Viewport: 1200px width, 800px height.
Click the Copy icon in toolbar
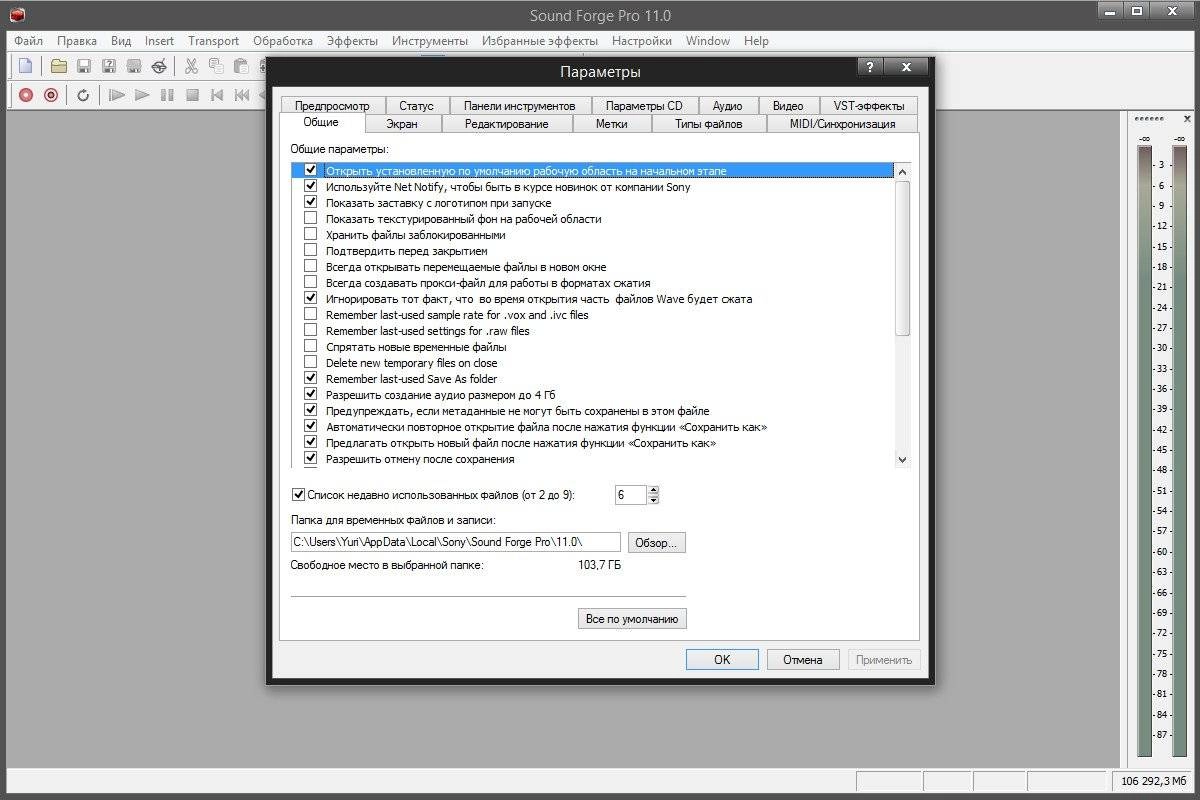point(216,67)
